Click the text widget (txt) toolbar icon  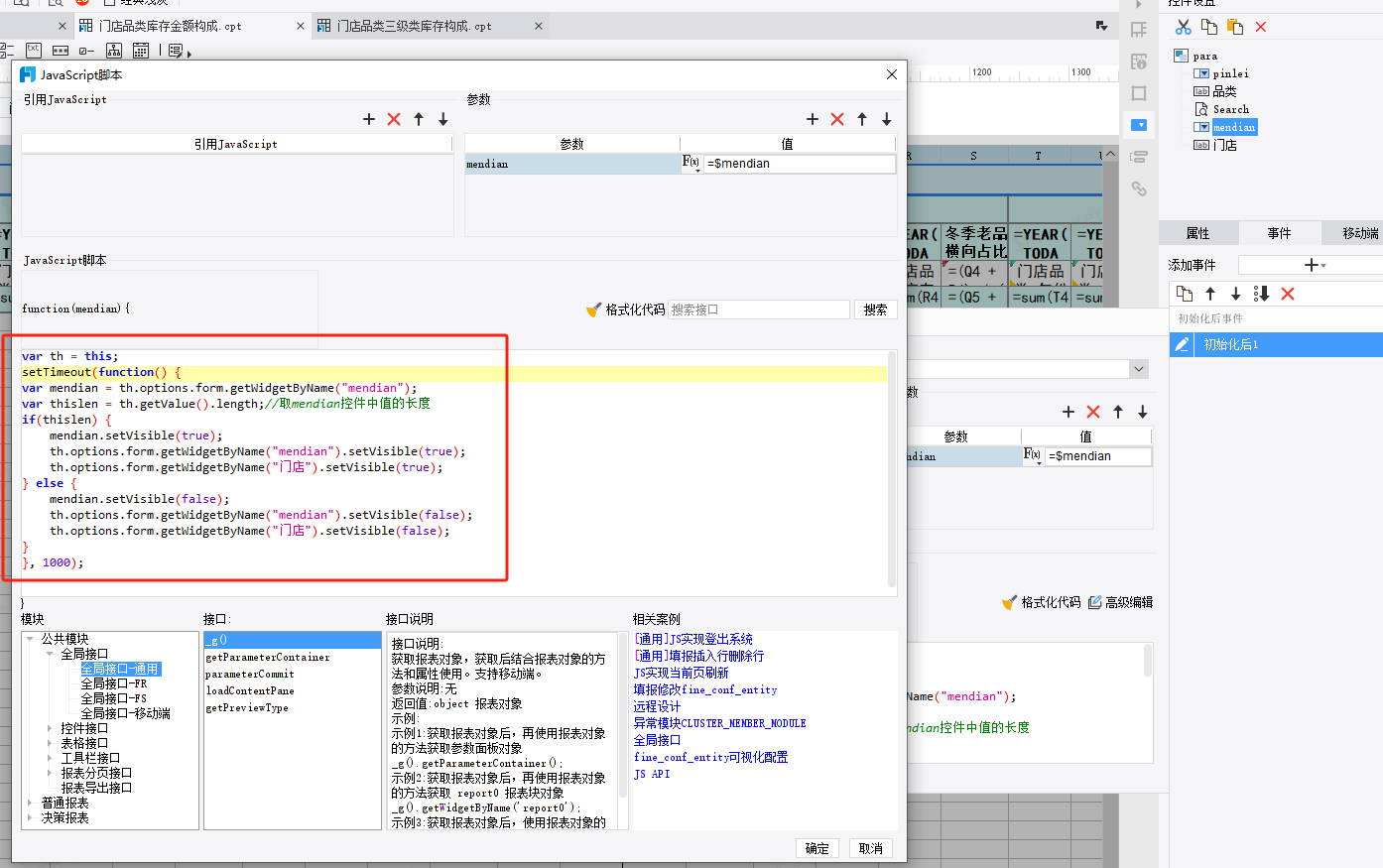tap(34, 50)
